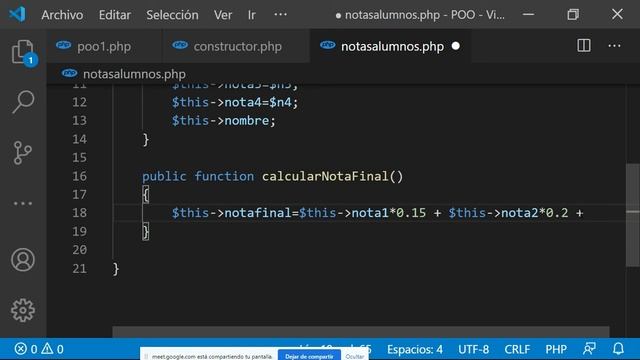Click line number 16 in the gutter

[x=80, y=176]
